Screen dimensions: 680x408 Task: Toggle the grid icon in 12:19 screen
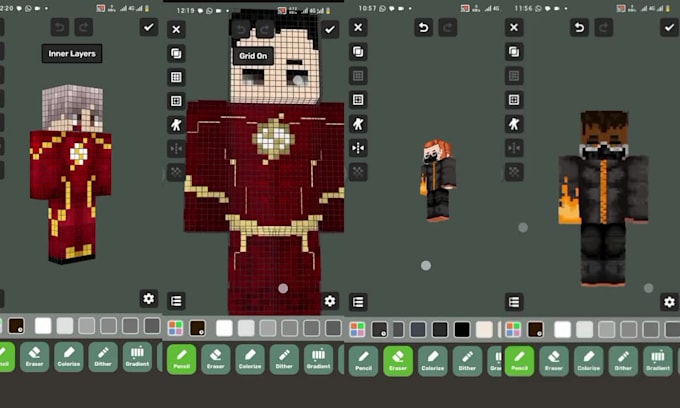(176, 77)
